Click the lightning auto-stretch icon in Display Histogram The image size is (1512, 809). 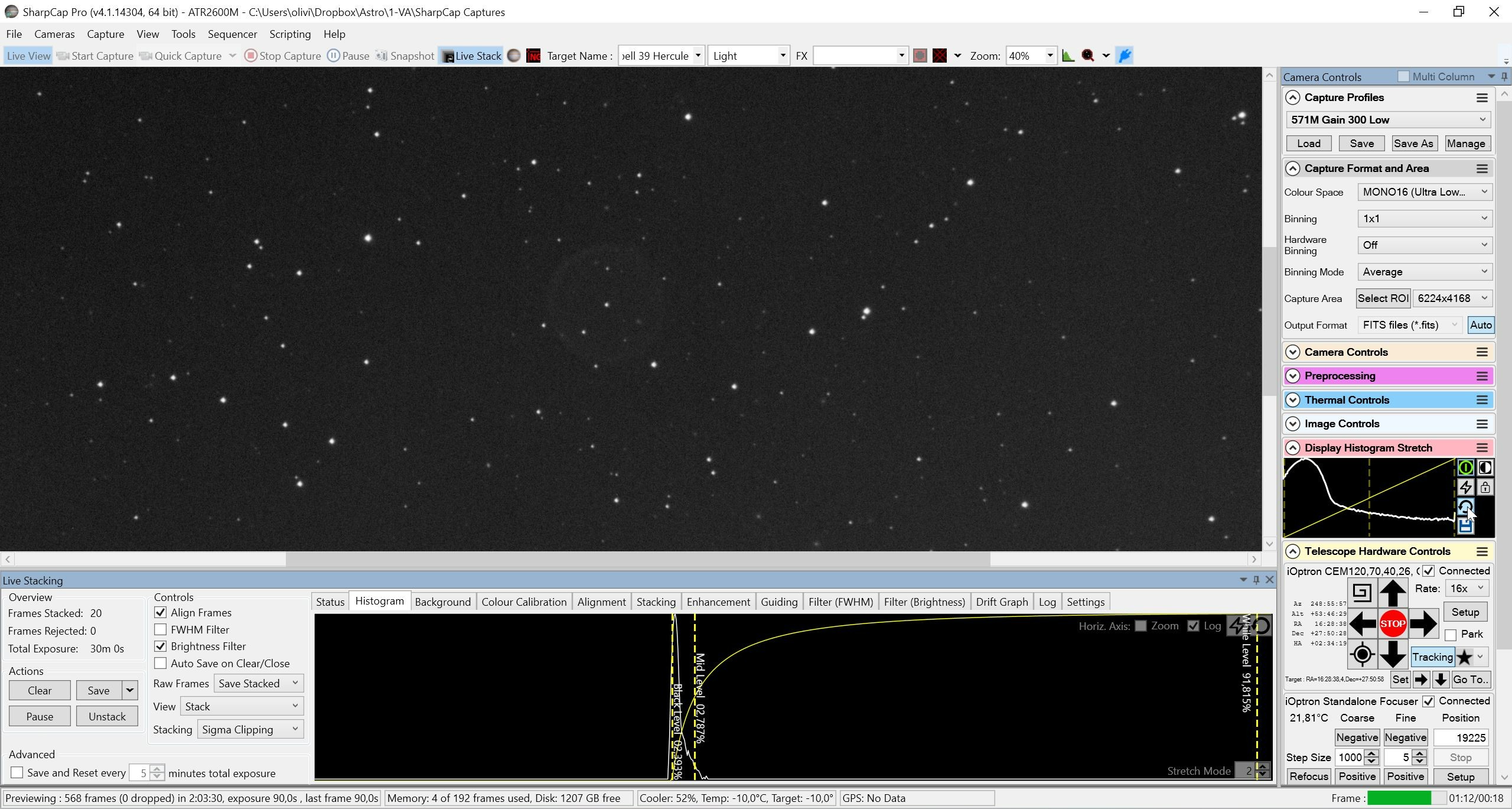tap(1465, 487)
